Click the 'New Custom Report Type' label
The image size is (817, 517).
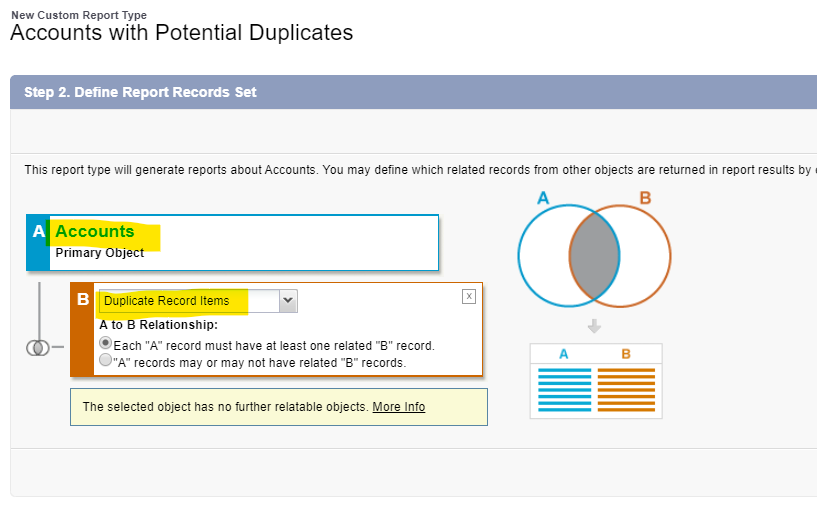79,15
